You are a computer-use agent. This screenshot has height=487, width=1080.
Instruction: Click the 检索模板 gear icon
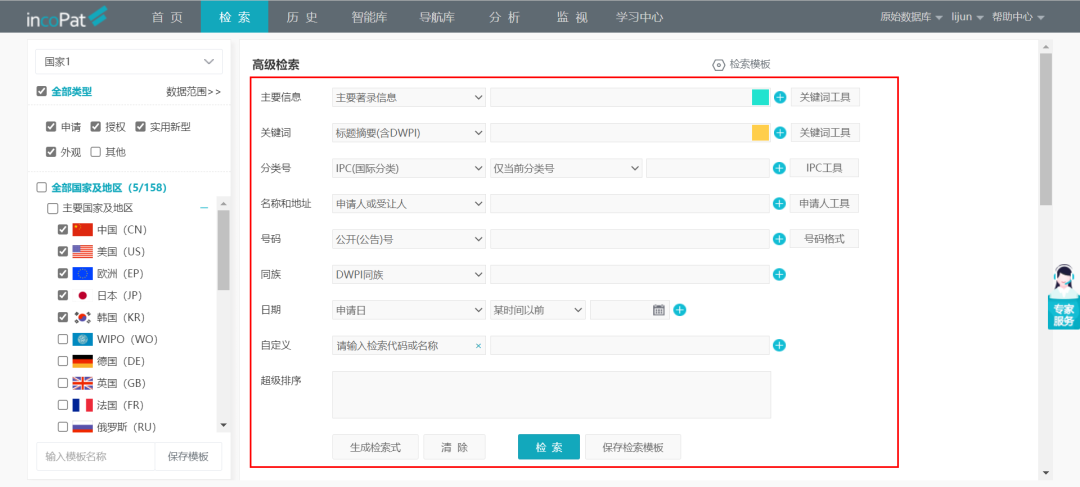[718, 64]
